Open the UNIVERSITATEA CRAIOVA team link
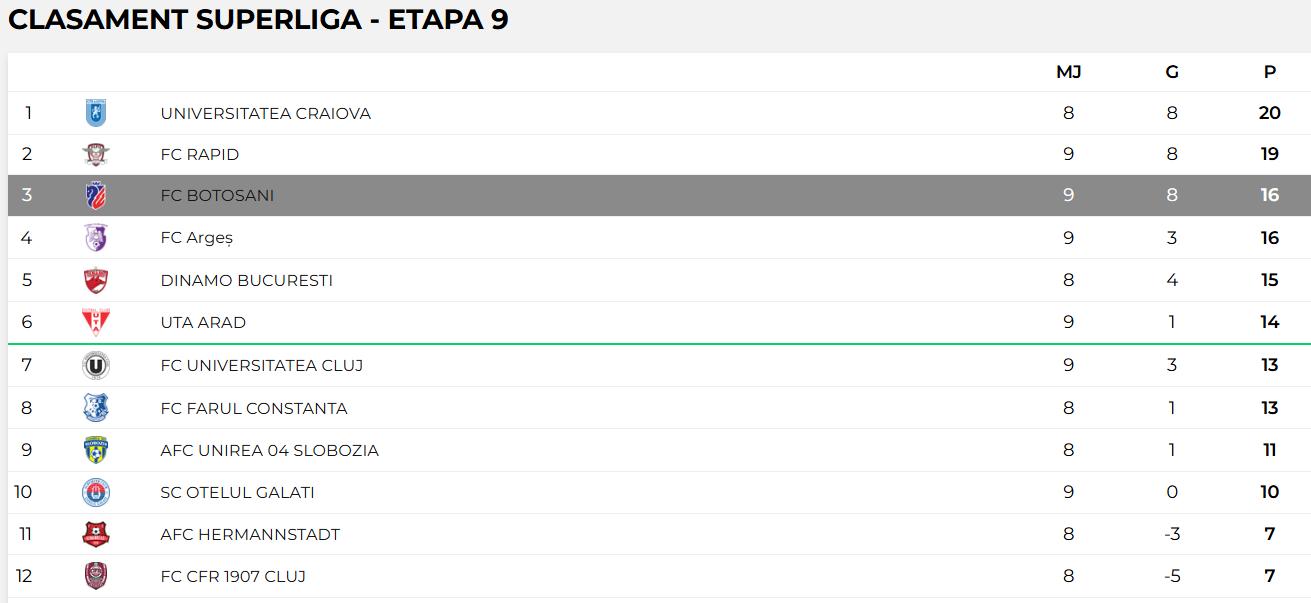Screen dimensions: 1311x603 coord(265,114)
